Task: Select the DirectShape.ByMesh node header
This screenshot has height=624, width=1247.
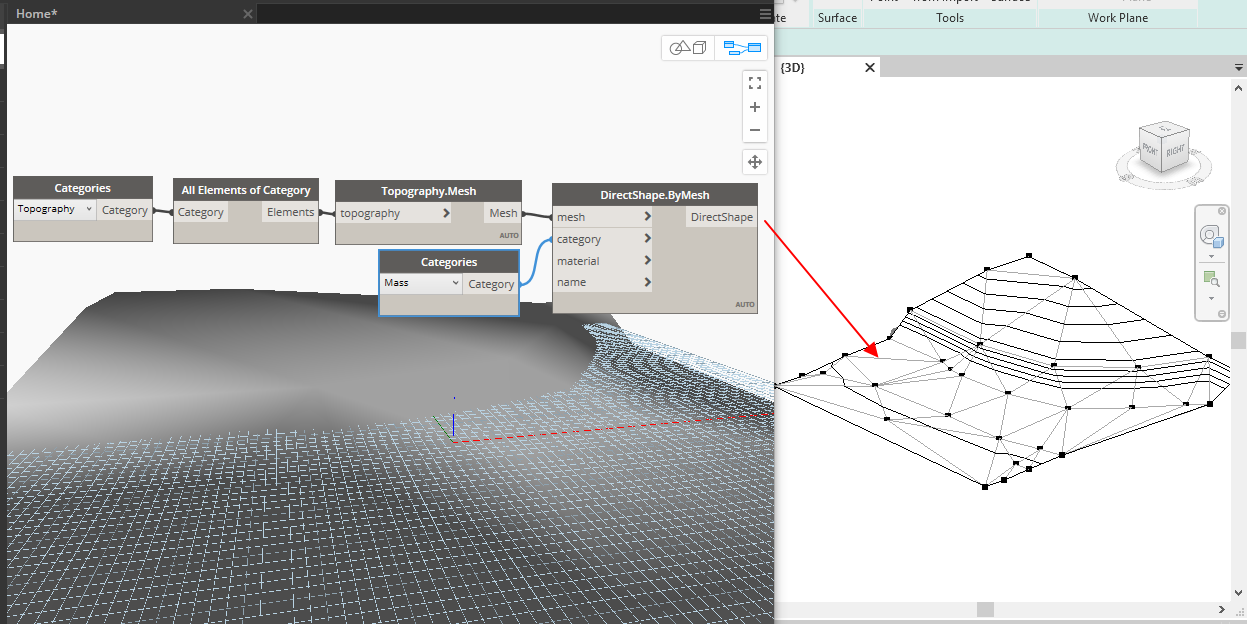Action: coord(655,194)
